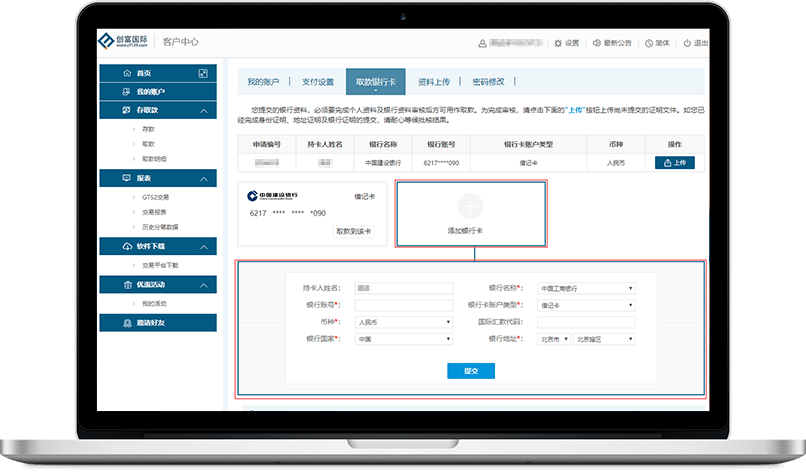Switch to 资料上传 tab
The height and width of the screenshot is (472, 806).
(x=434, y=82)
